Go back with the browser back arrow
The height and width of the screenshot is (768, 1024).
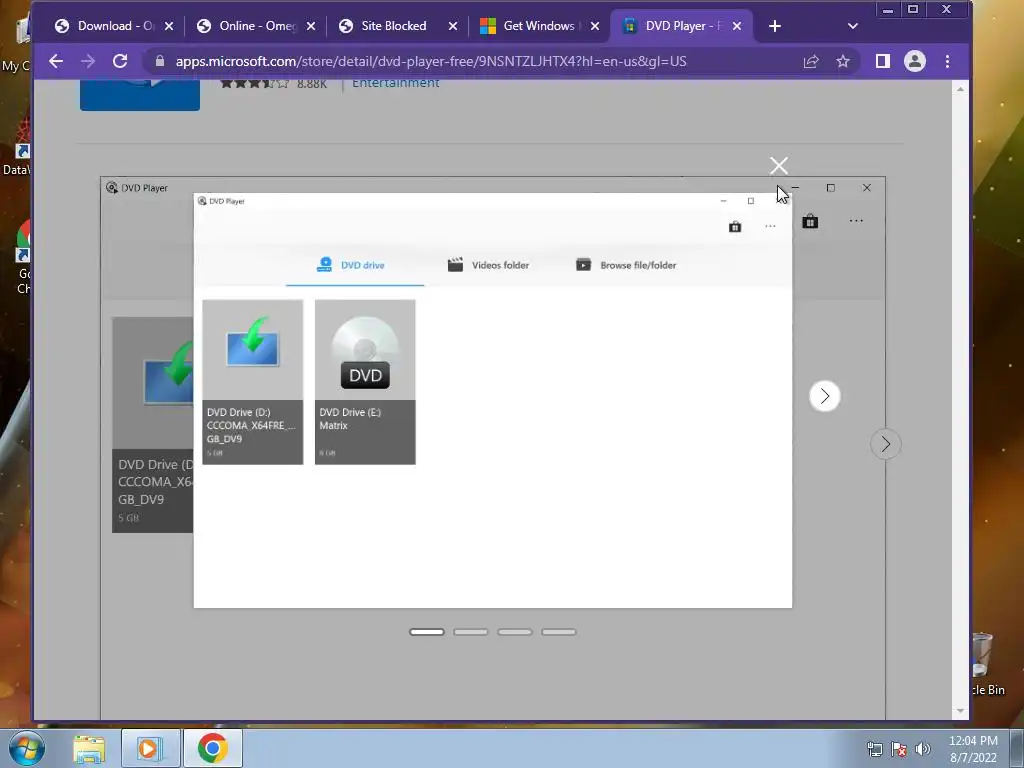coord(56,61)
